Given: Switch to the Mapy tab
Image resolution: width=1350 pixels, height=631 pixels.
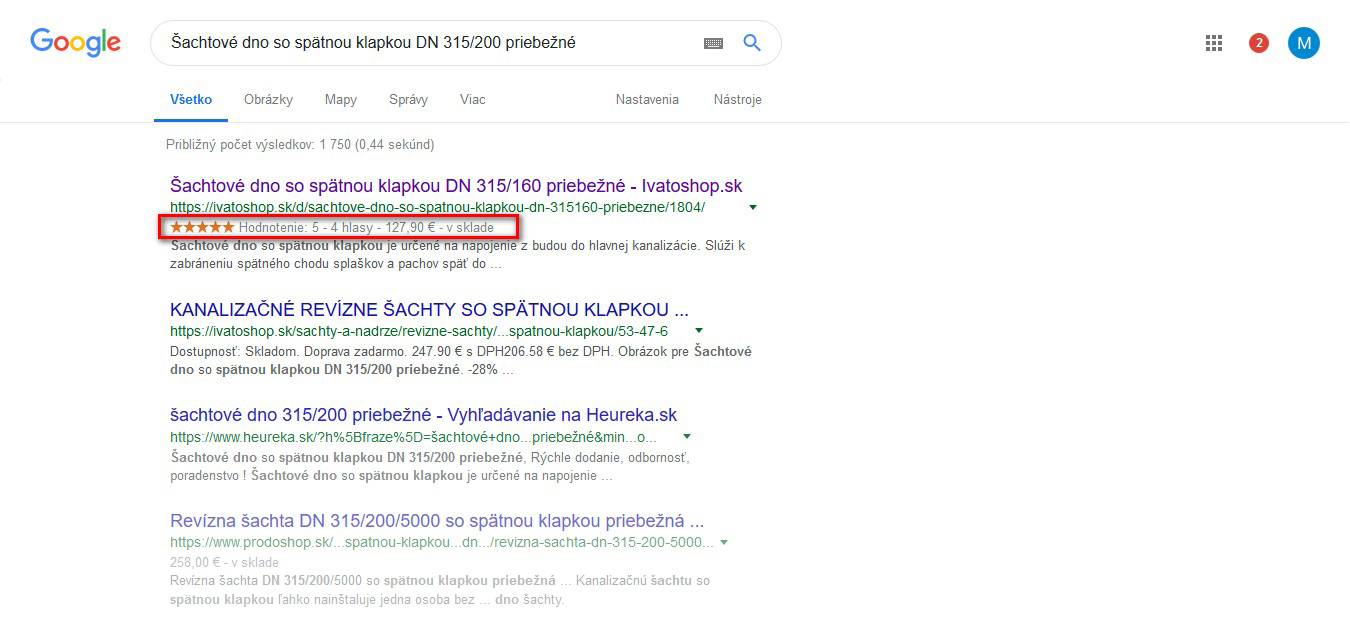Looking at the screenshot, I should coord(341,100).
